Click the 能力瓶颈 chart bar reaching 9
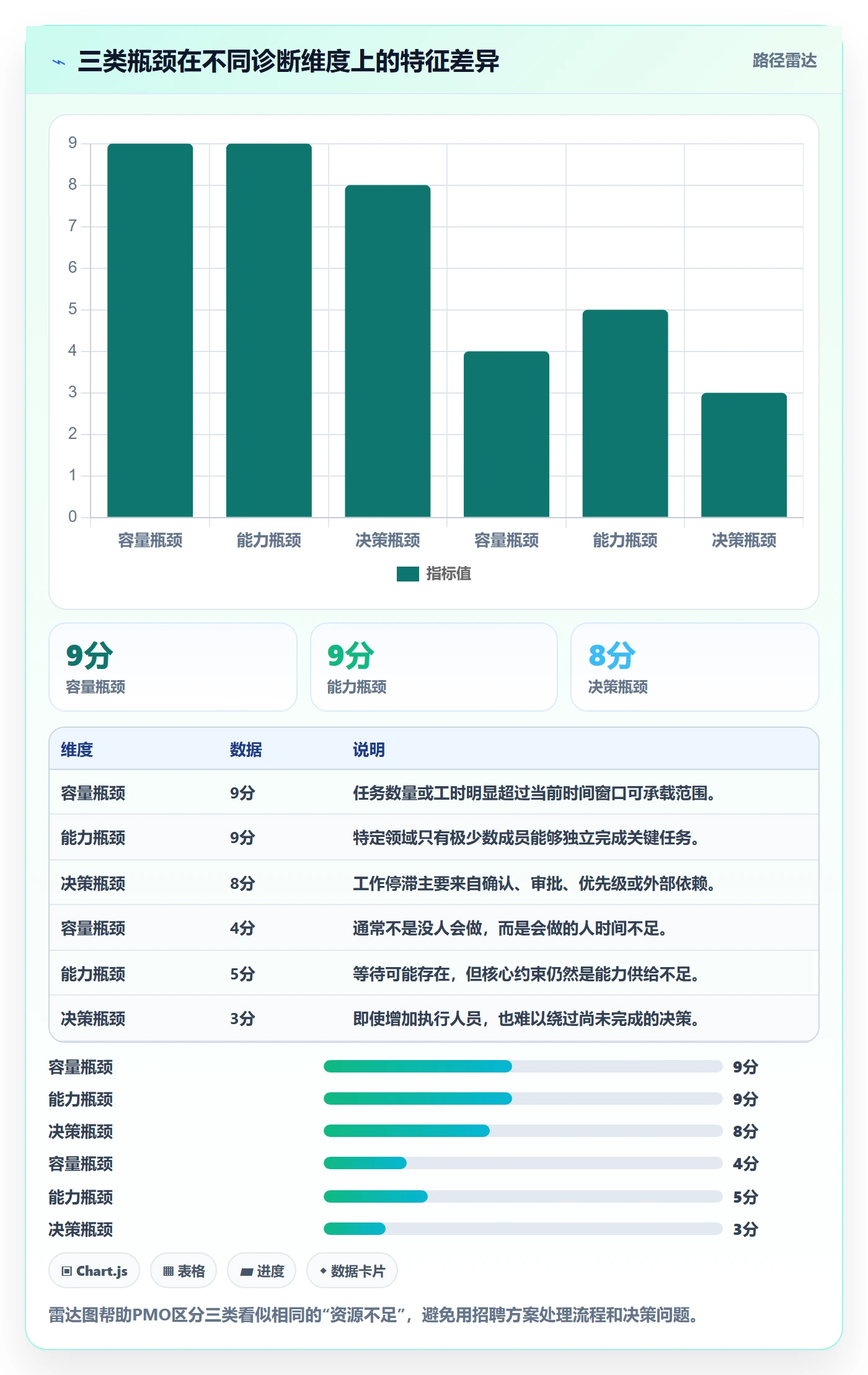 (x=269, y=330)
